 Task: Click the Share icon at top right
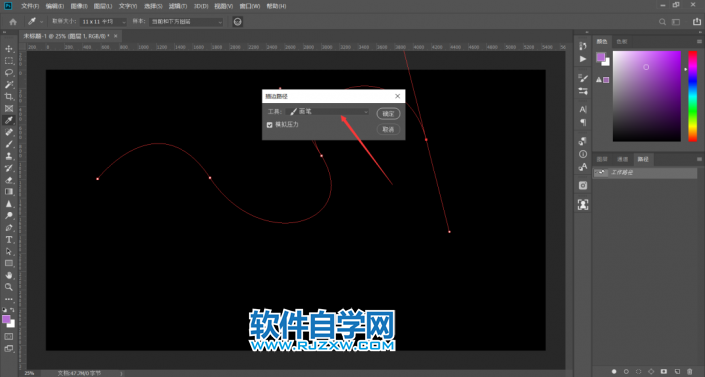[x=697, y=22]
